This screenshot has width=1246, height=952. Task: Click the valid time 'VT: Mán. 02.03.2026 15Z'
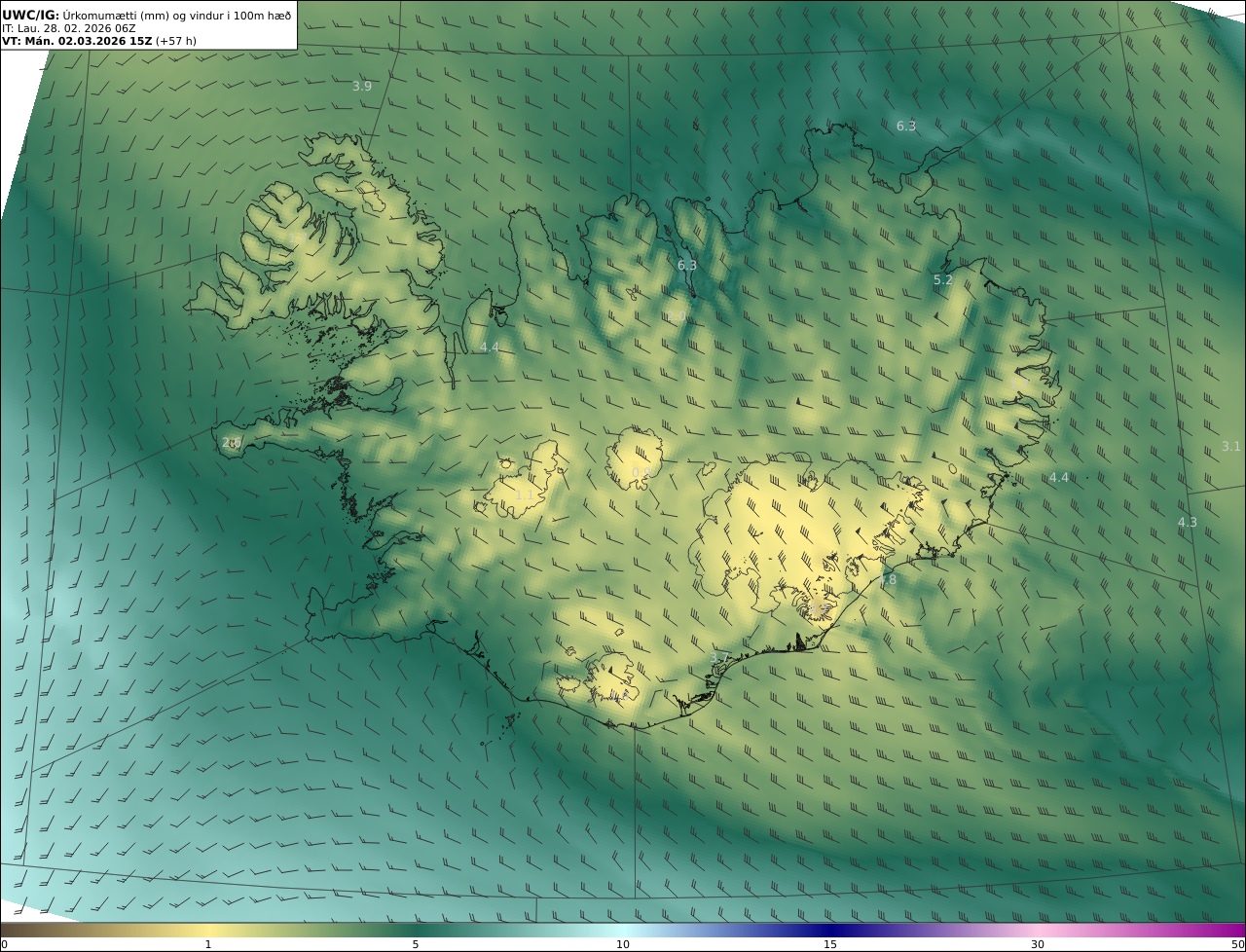coord(77,41)
